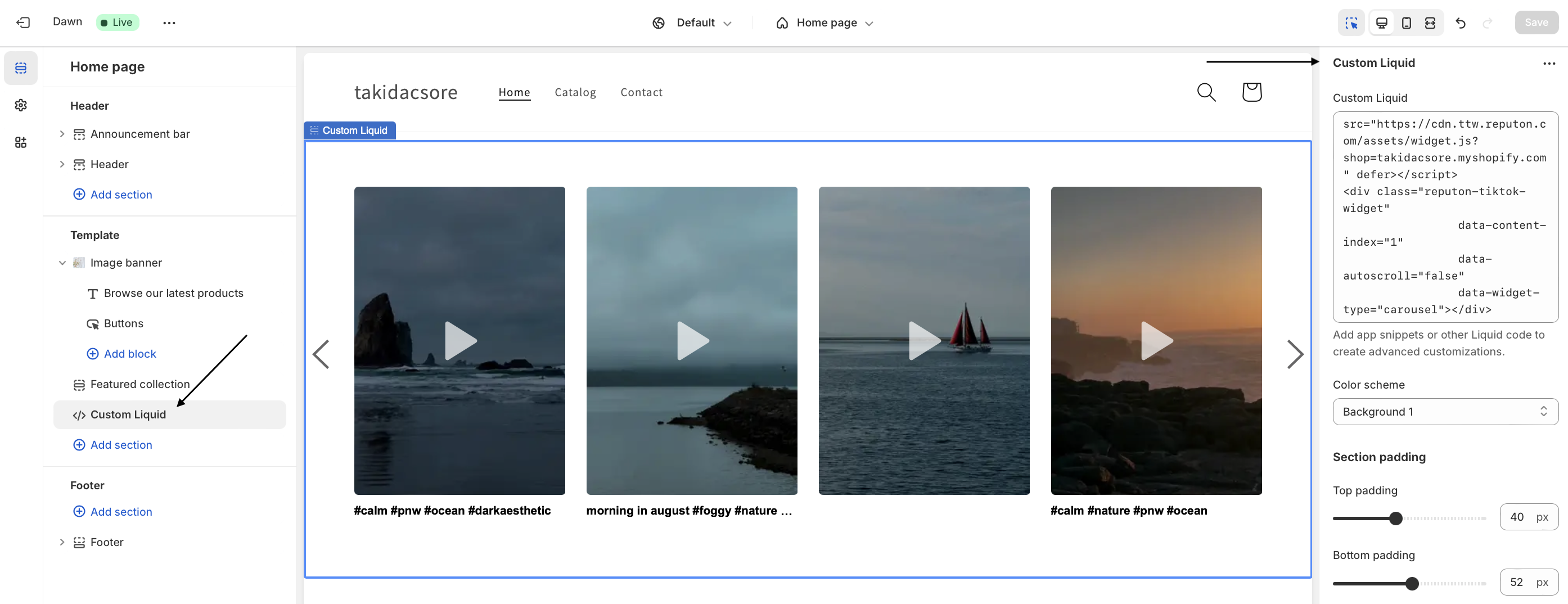Screen dimensions: 1568x604
Task: Click the store search magnifier icon
Action: (1206, 92)
